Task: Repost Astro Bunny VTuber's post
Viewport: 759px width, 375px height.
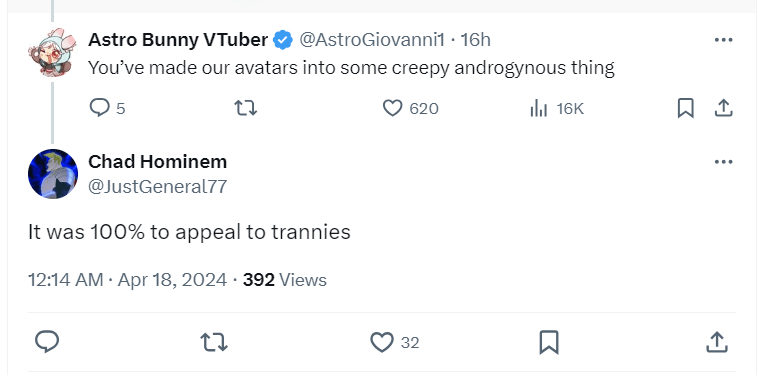Action: click(x=245, y=108)
